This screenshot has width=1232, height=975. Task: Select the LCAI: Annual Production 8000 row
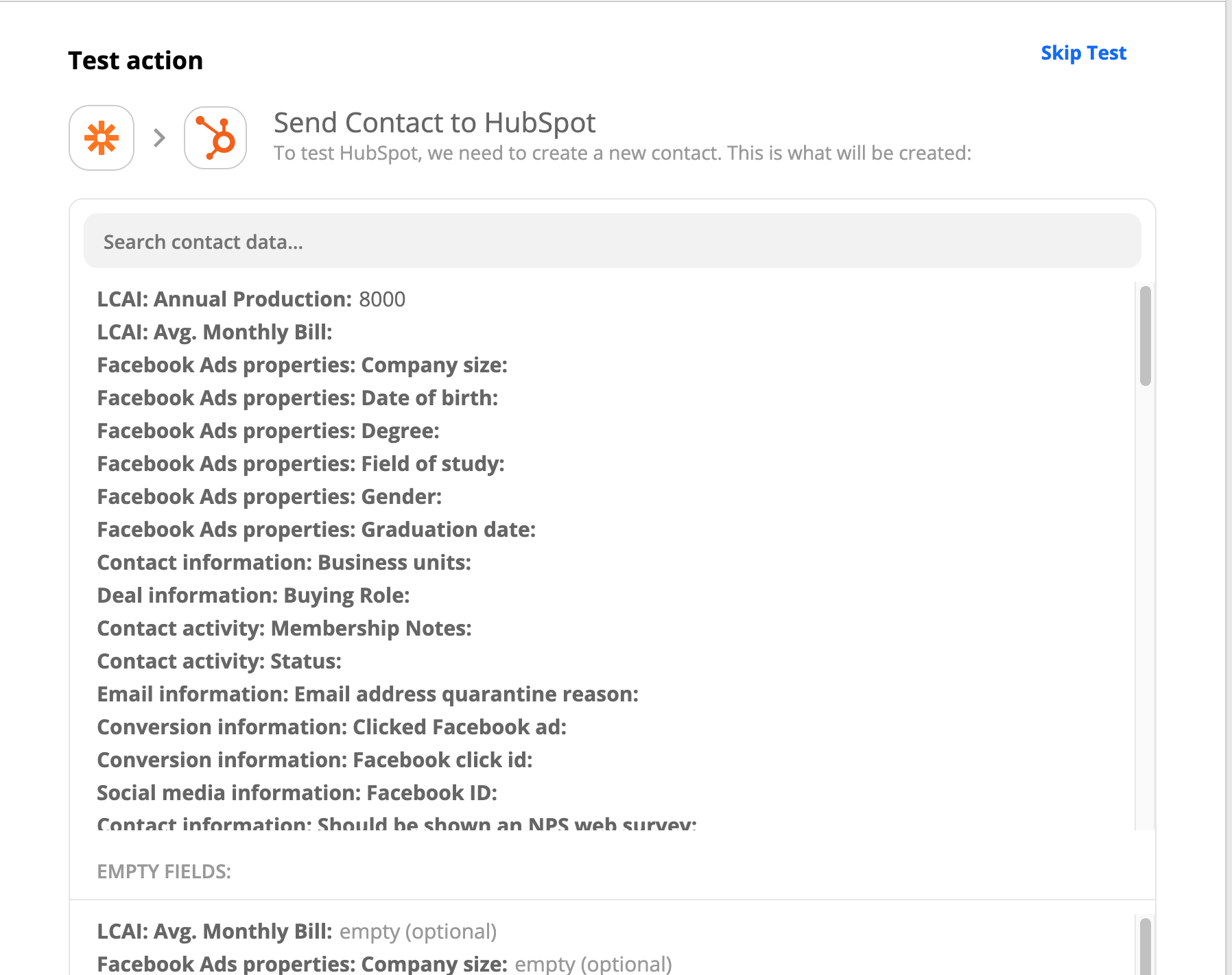251,299
